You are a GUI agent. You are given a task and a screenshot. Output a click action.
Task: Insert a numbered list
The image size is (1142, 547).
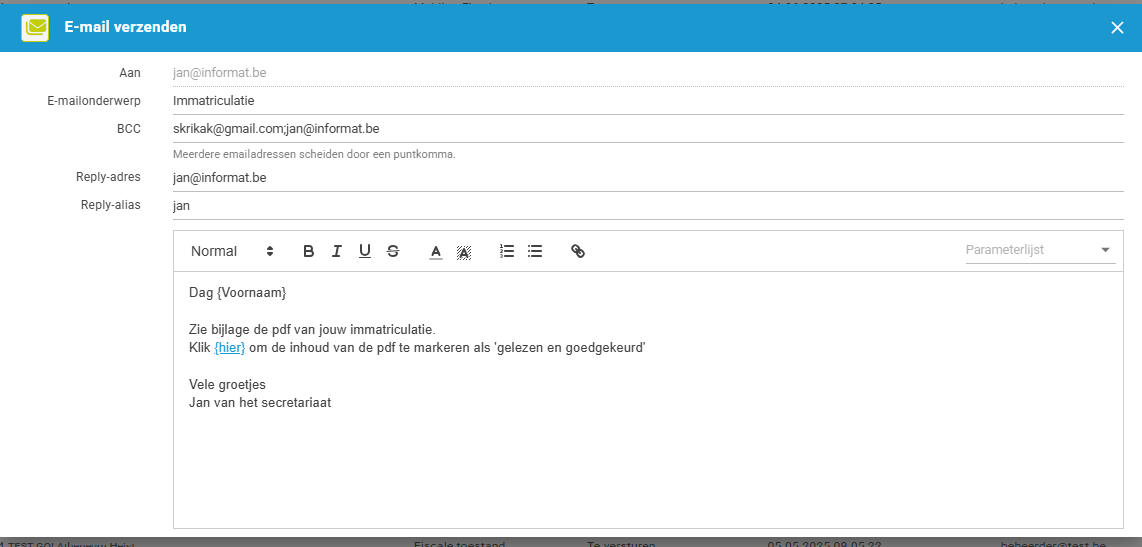[507, 251]
